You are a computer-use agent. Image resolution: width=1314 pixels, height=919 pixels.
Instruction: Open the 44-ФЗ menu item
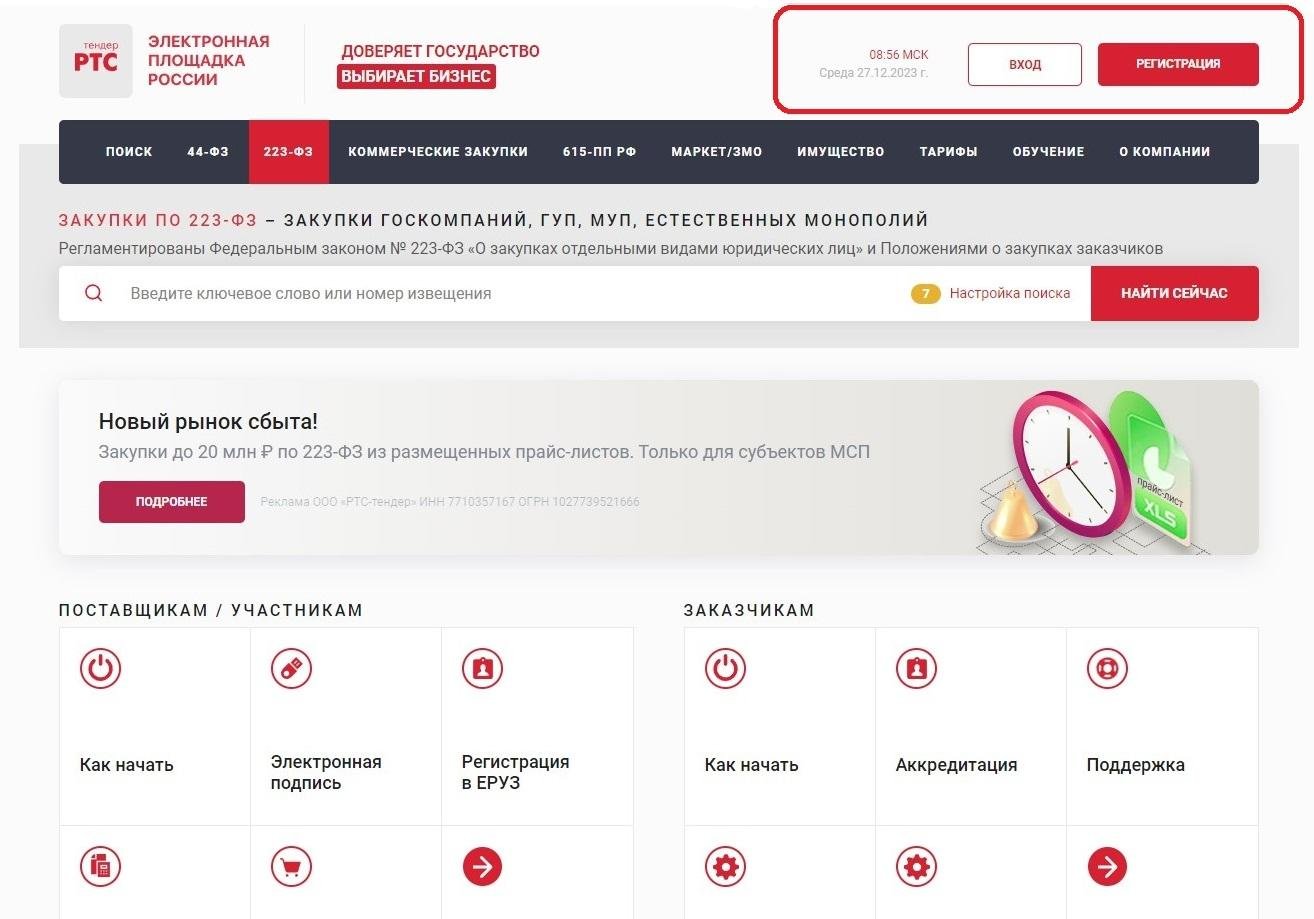point(208,152)
